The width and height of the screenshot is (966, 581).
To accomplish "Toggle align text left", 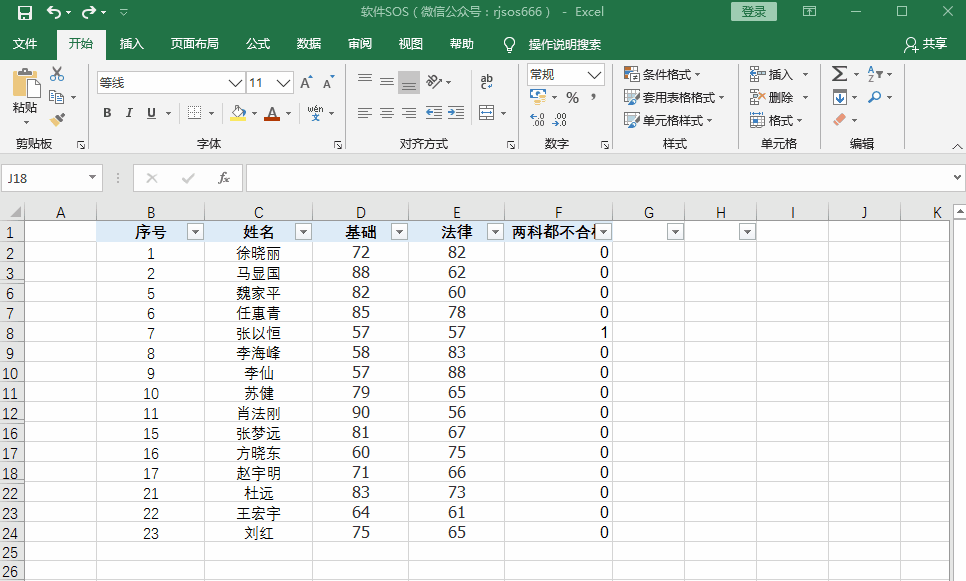I will (x=365, y=113).
